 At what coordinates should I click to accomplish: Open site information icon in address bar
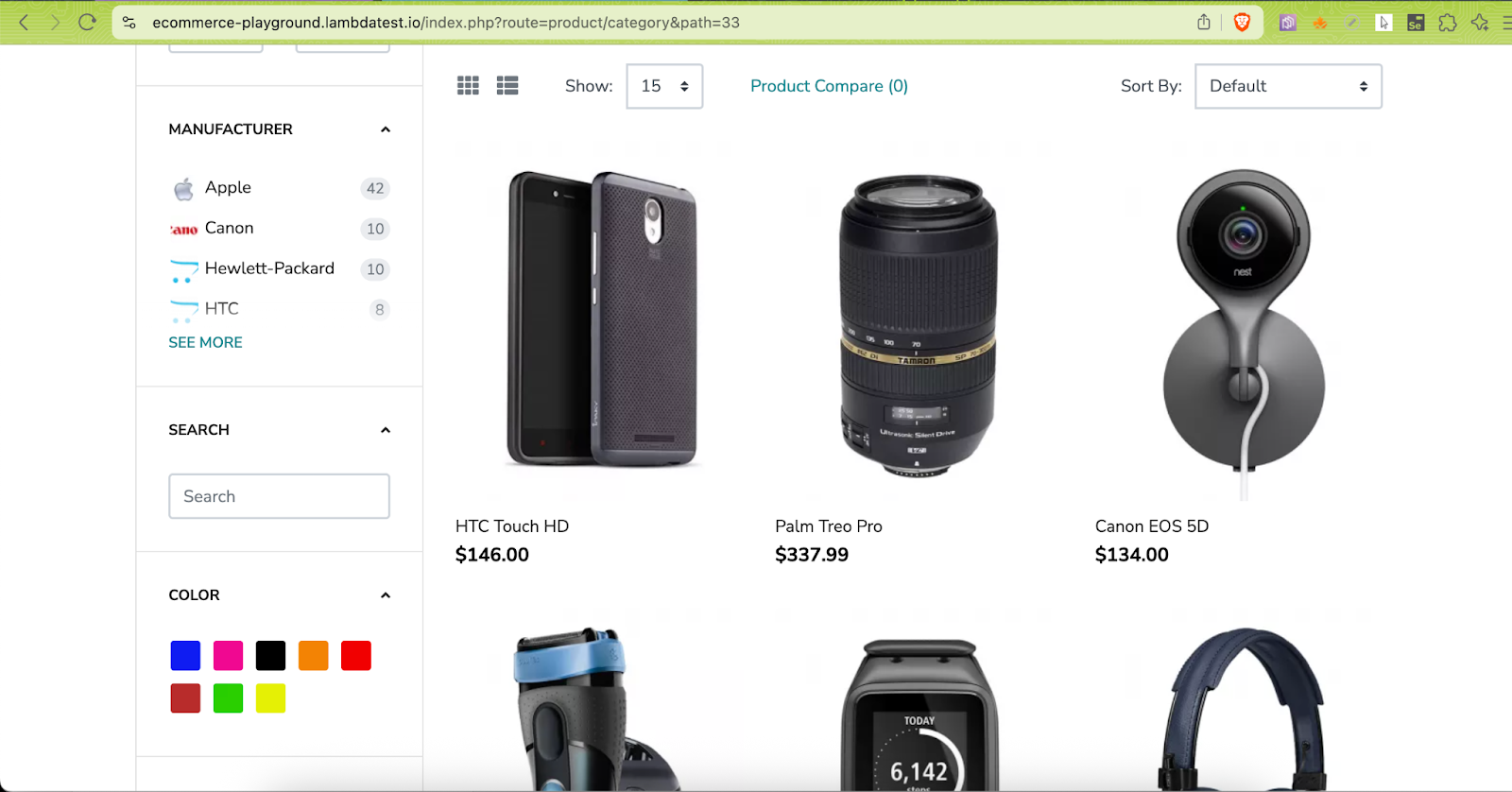129,22
